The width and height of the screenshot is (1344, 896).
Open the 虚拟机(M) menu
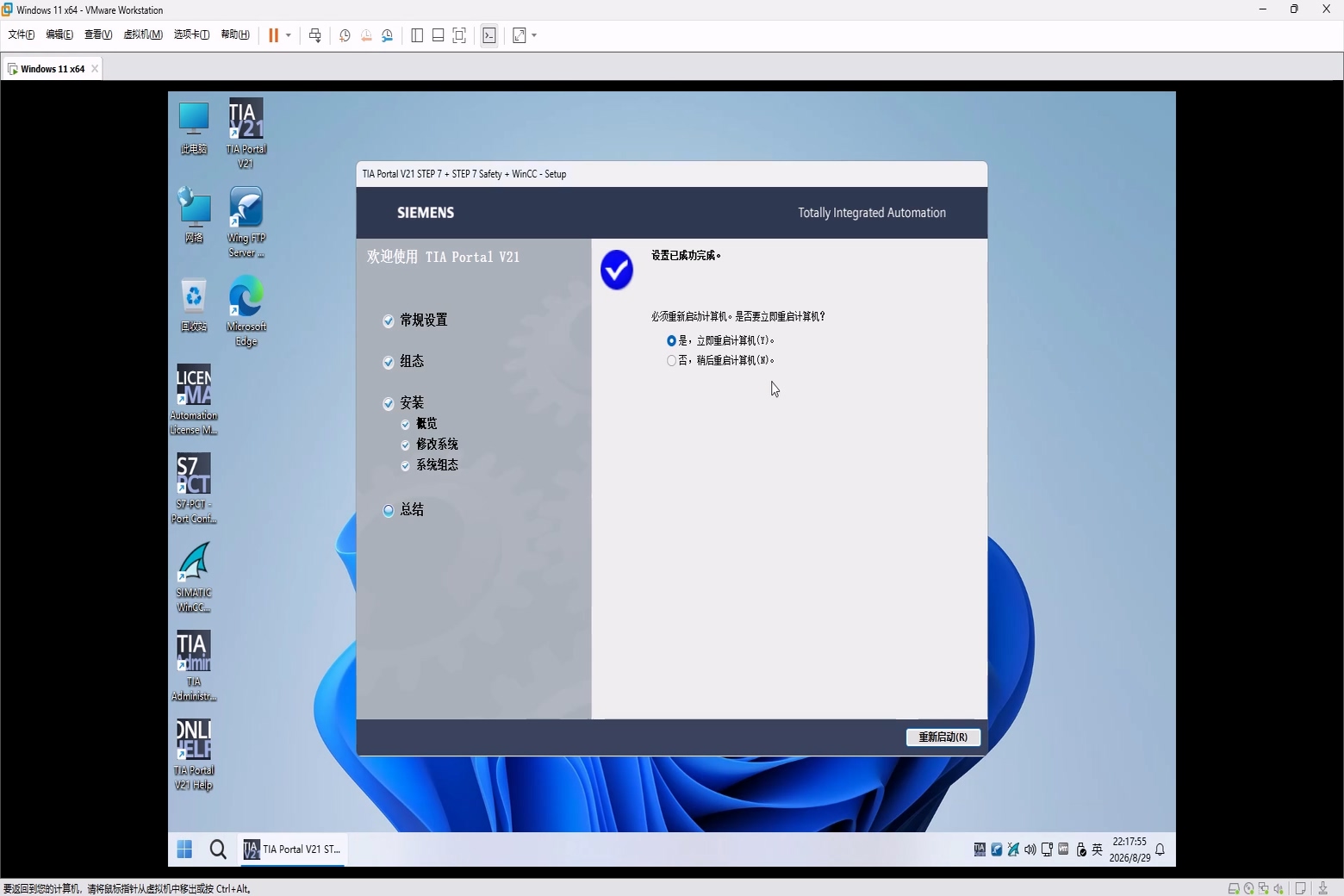click(x=143, y=34)
